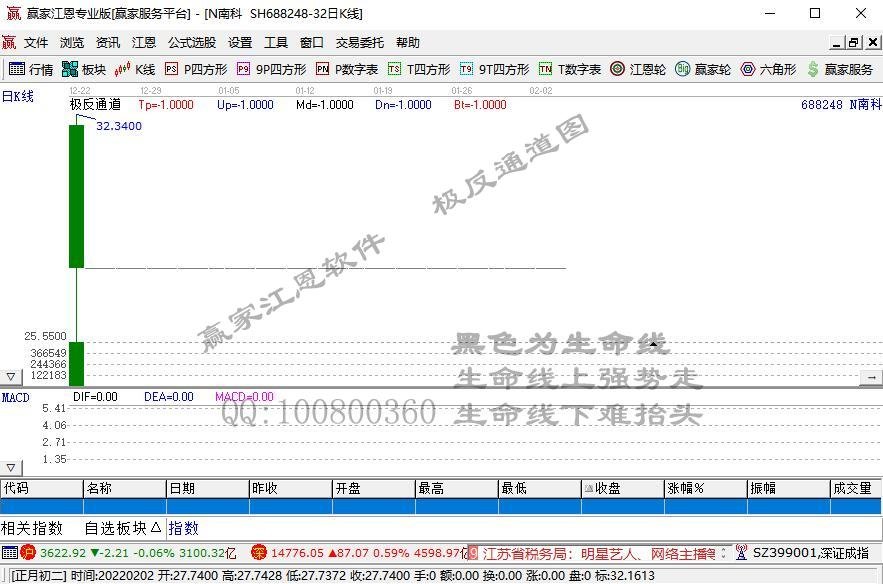Click the 江苏省税务局 news ticker
883x584 pixels.
[x=599, y=554]
